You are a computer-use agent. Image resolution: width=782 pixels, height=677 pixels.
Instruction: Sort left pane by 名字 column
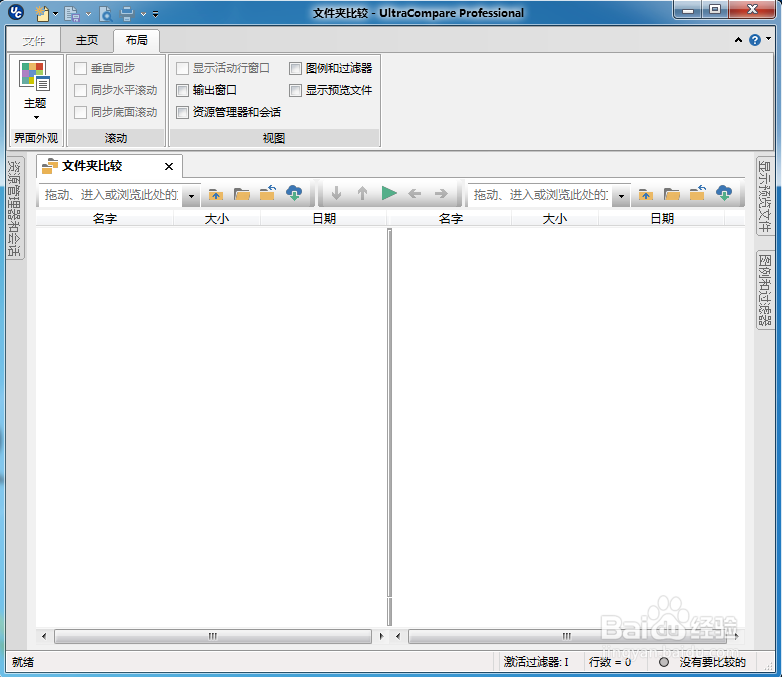(105, 219)
